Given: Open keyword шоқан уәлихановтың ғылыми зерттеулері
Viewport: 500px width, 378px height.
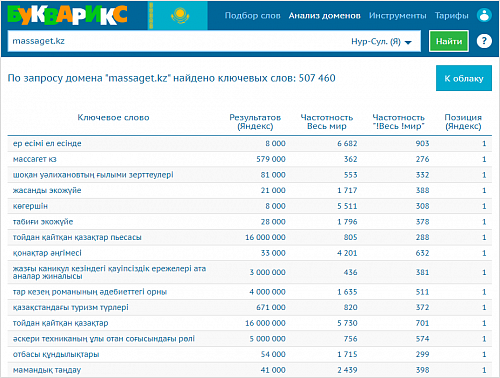Looking at the screenshot, I should coord(93,175).
